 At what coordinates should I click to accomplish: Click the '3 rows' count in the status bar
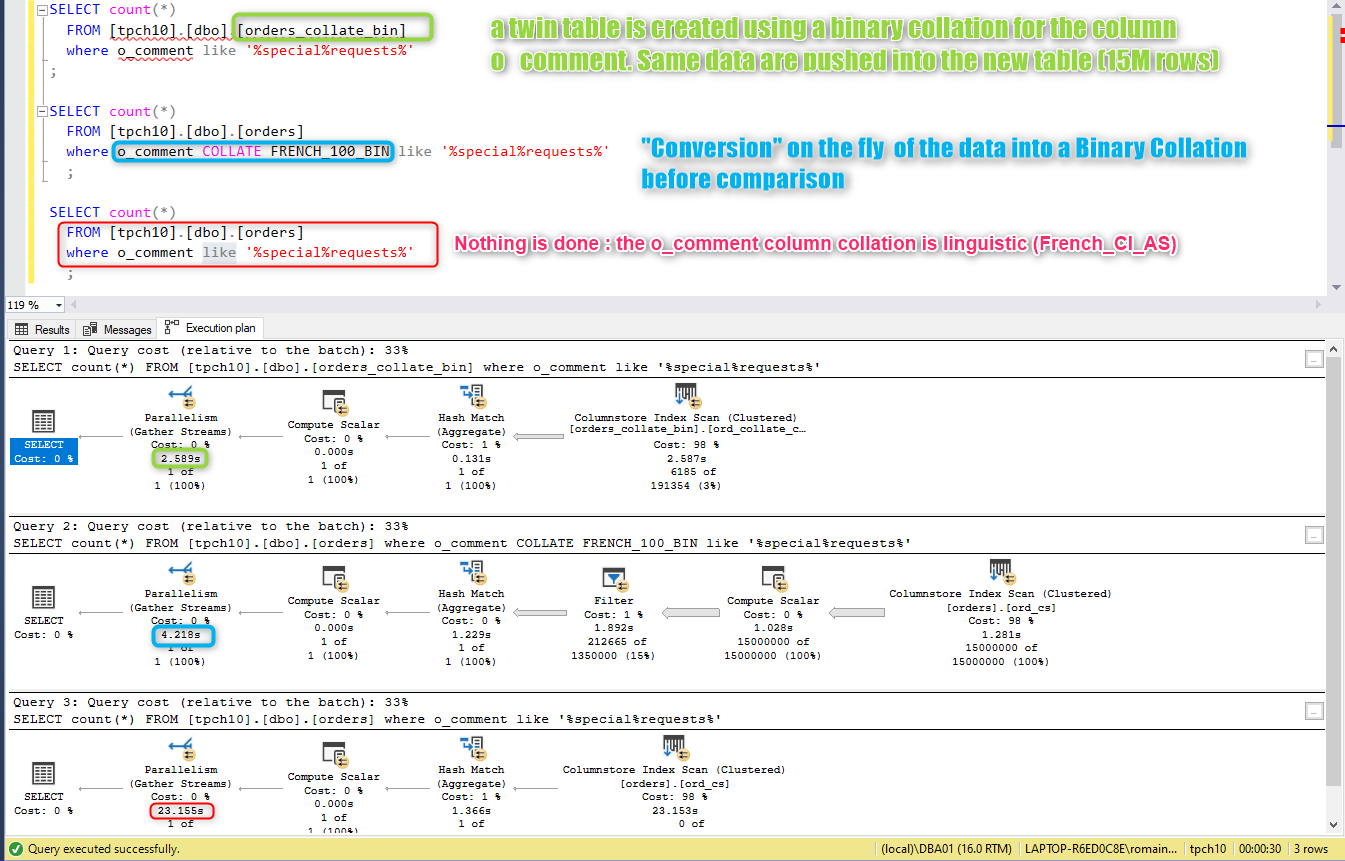tap(1311, 849)
